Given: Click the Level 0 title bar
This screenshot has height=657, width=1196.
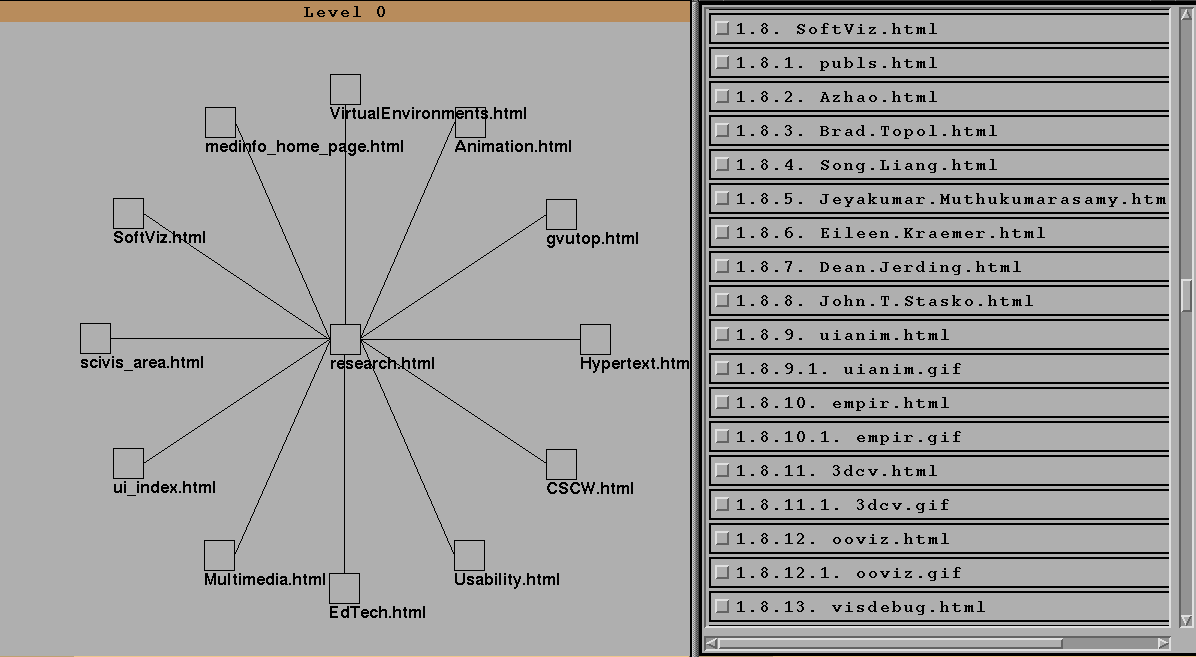Looking at the screenshot, I should click(x=344, y=12).
